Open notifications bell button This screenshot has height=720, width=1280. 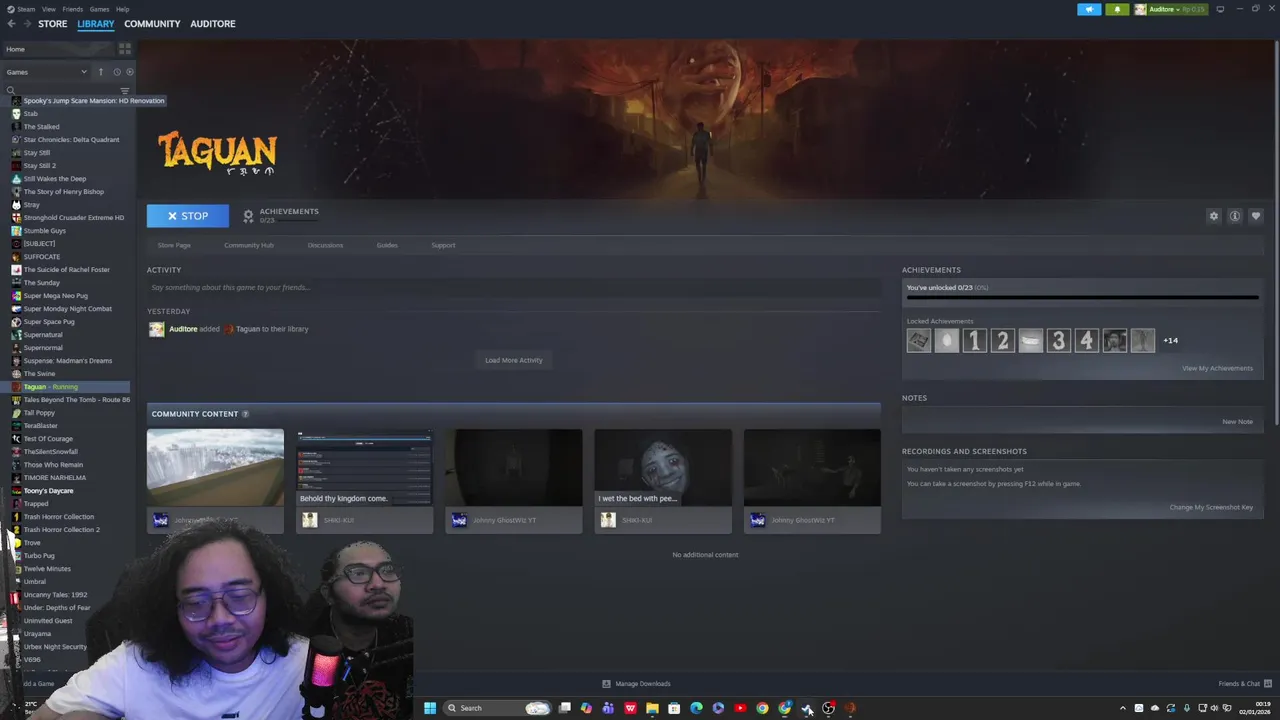tap(1117, 9)
